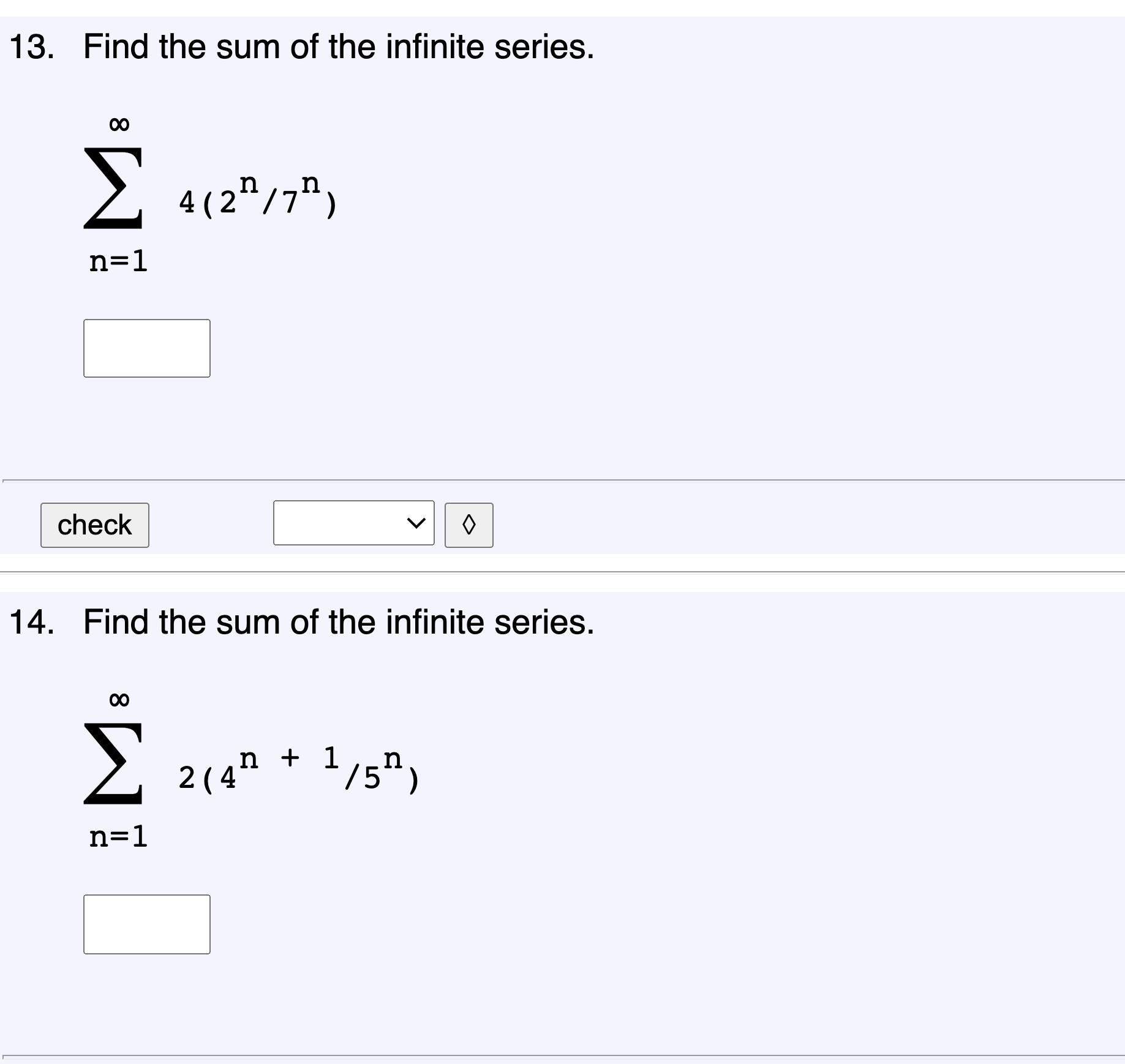
Task: Focus the answer box for question 14
Action: click(x=147, y=924)
